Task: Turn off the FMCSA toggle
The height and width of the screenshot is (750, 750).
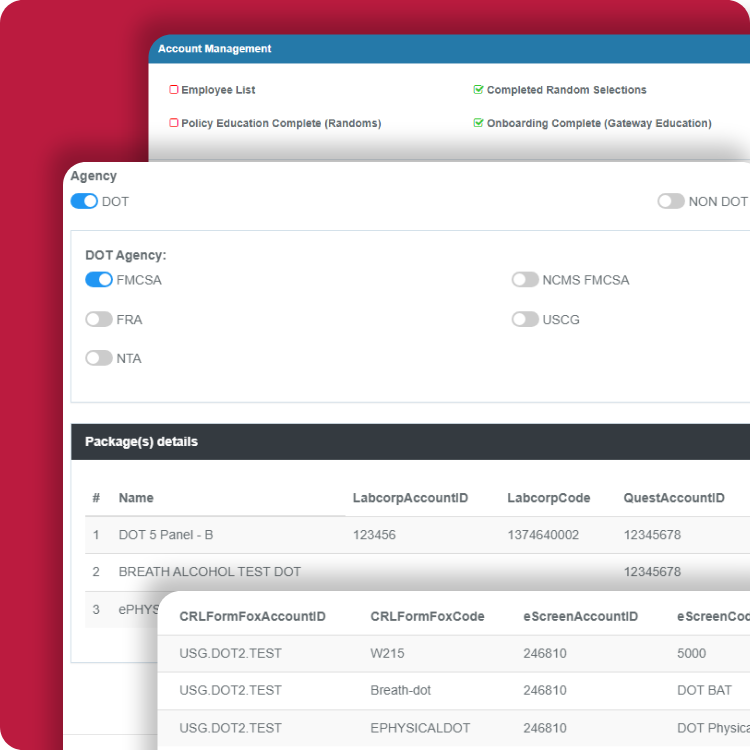Action: [x=99, y=280]
